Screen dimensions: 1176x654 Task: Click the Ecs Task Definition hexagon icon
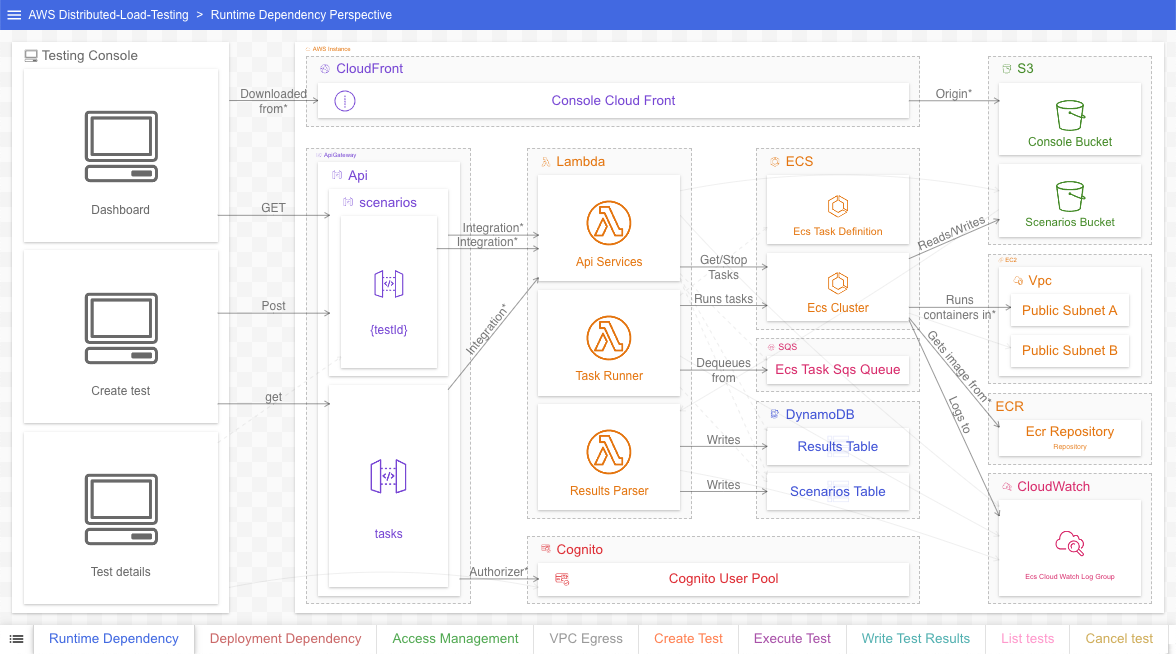[838, 206]
